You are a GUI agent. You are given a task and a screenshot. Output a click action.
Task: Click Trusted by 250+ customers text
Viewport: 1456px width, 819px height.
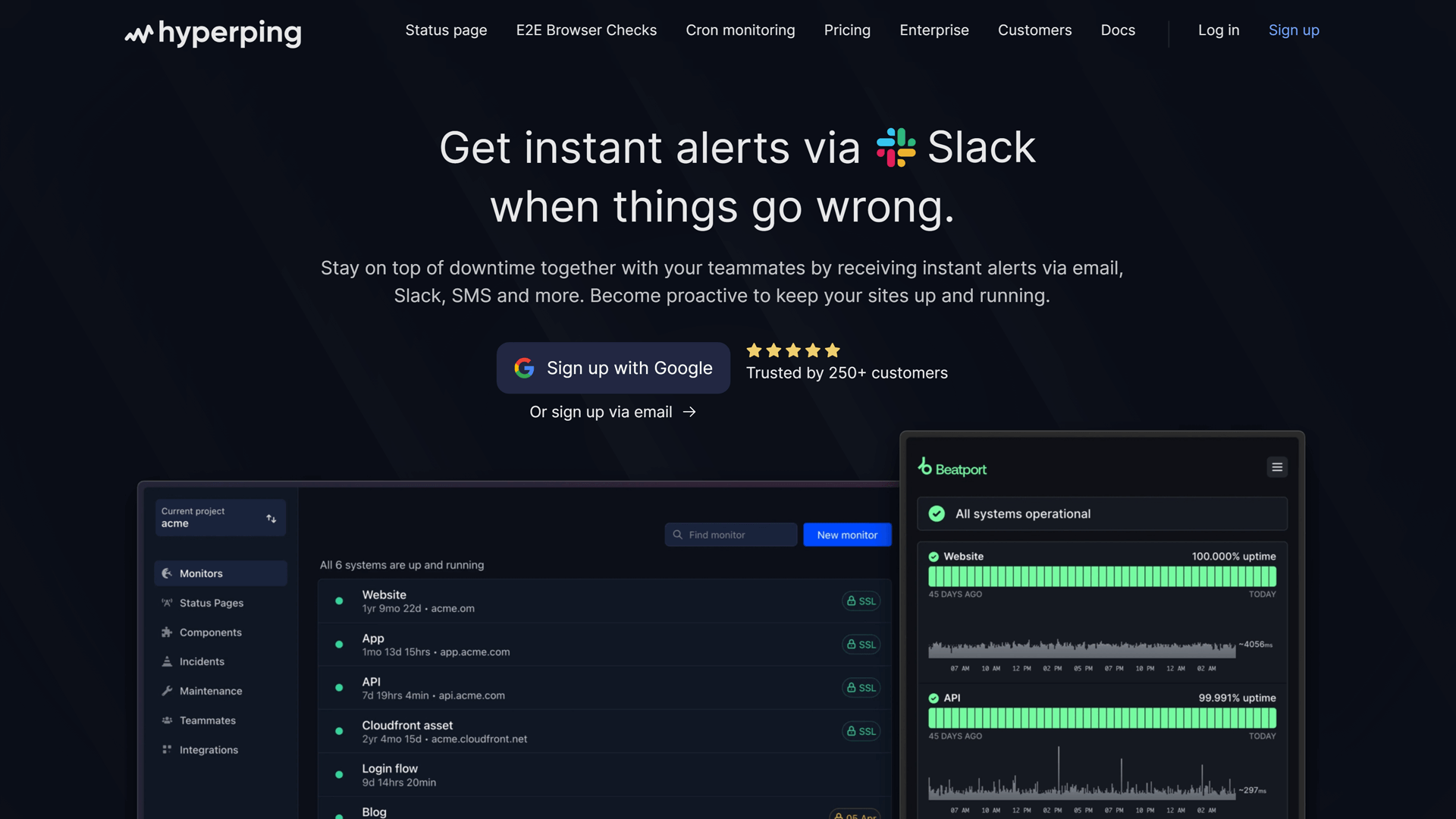846,373
